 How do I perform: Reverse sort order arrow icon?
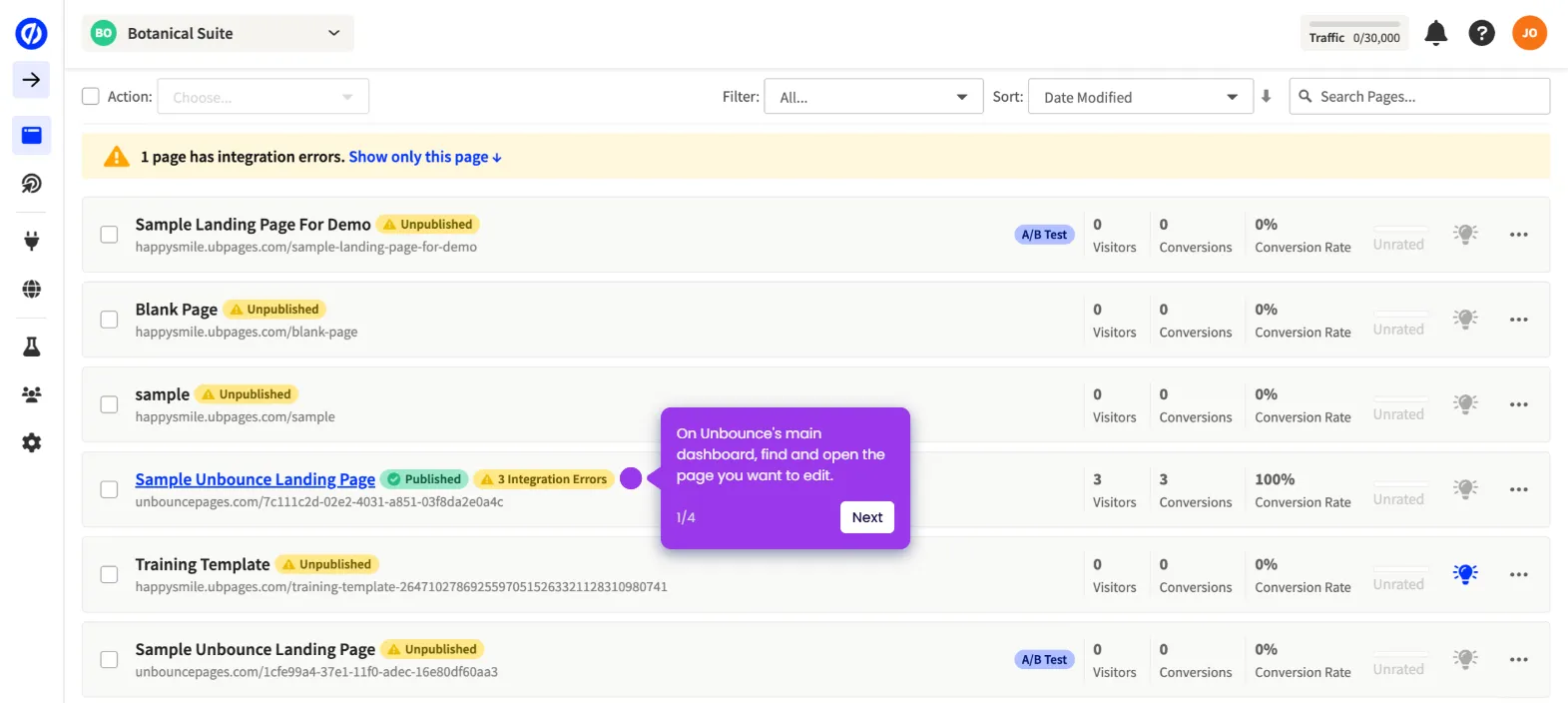(1266, 97)
